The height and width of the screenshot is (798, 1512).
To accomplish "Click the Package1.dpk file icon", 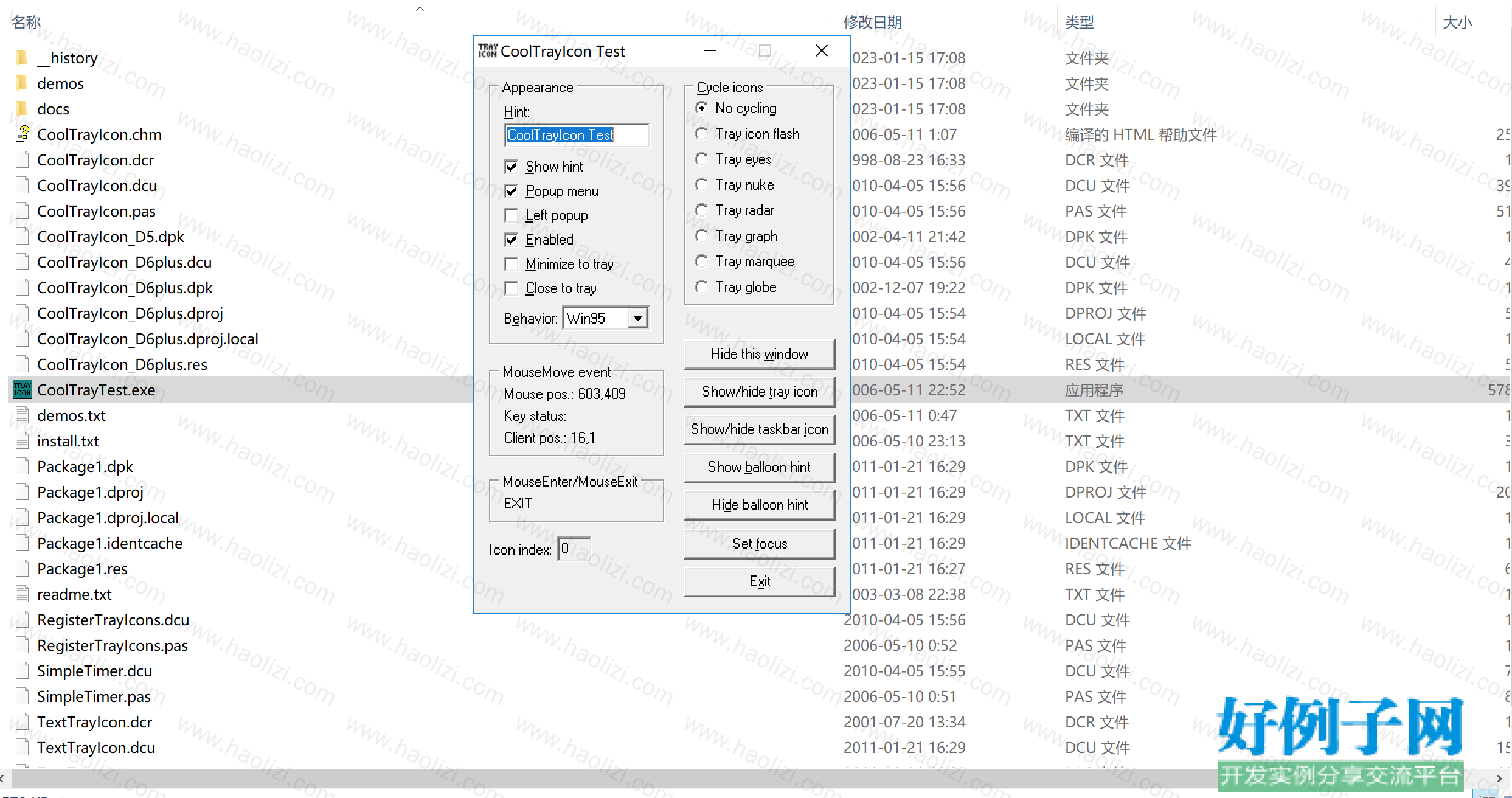I will [23, 467].
